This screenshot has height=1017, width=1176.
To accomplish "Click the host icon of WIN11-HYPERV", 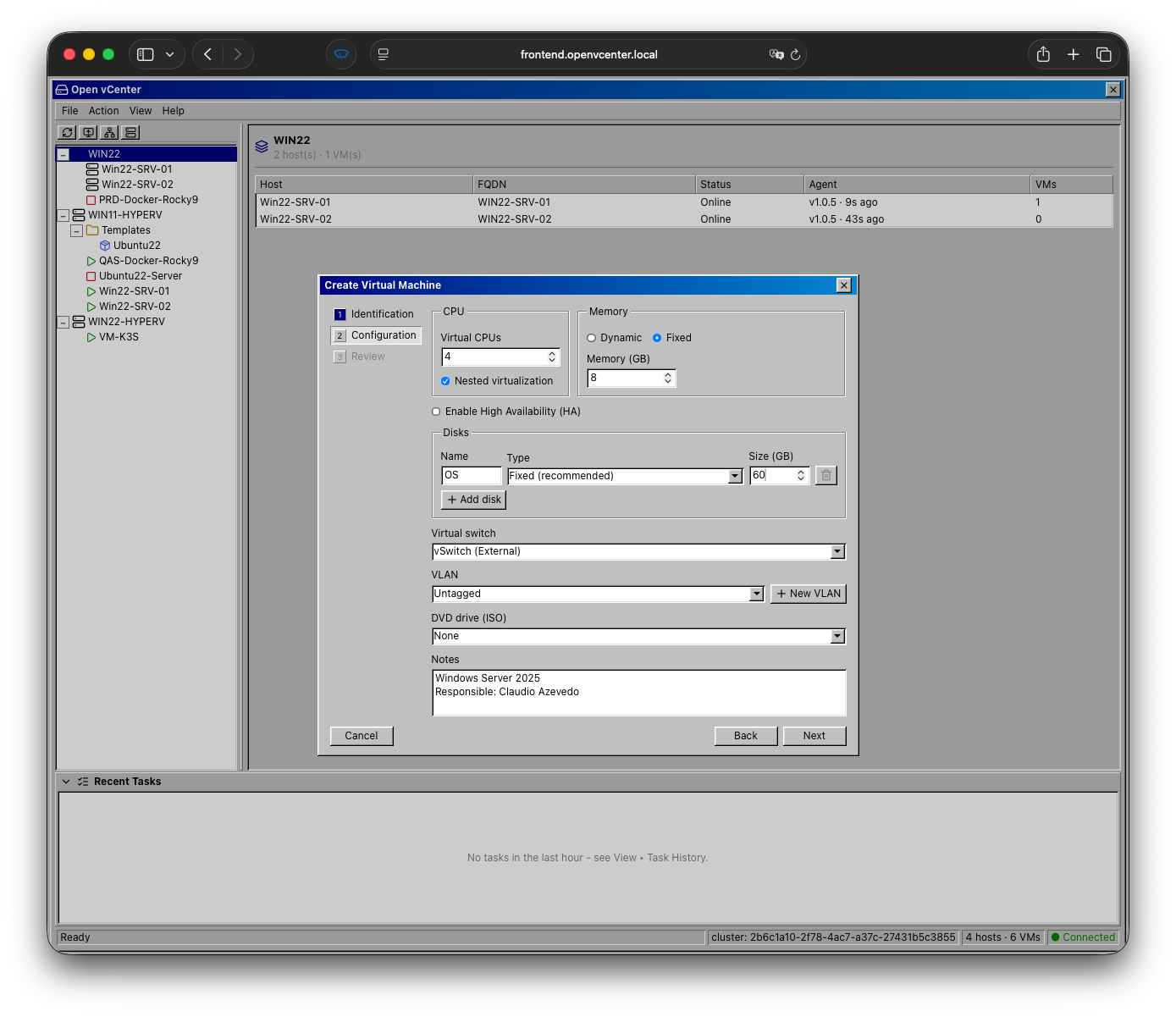I will click(79, 215).
